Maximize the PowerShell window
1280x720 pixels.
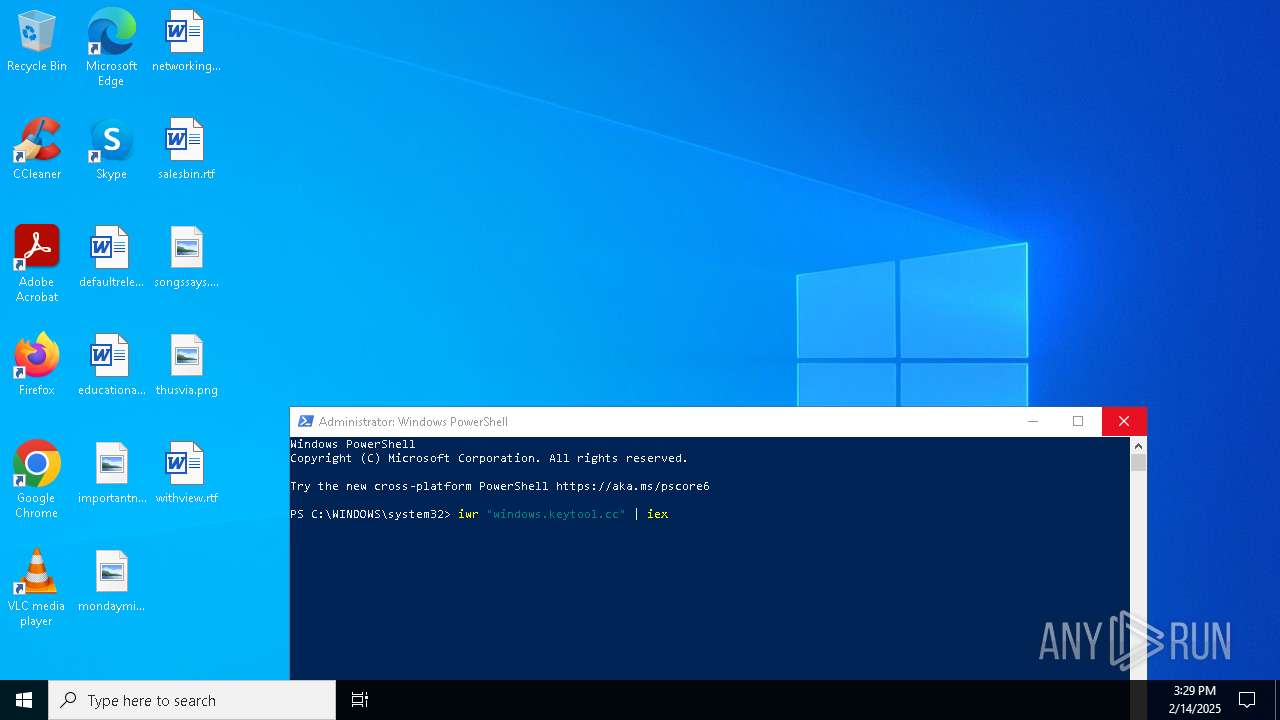(1078, 421)
